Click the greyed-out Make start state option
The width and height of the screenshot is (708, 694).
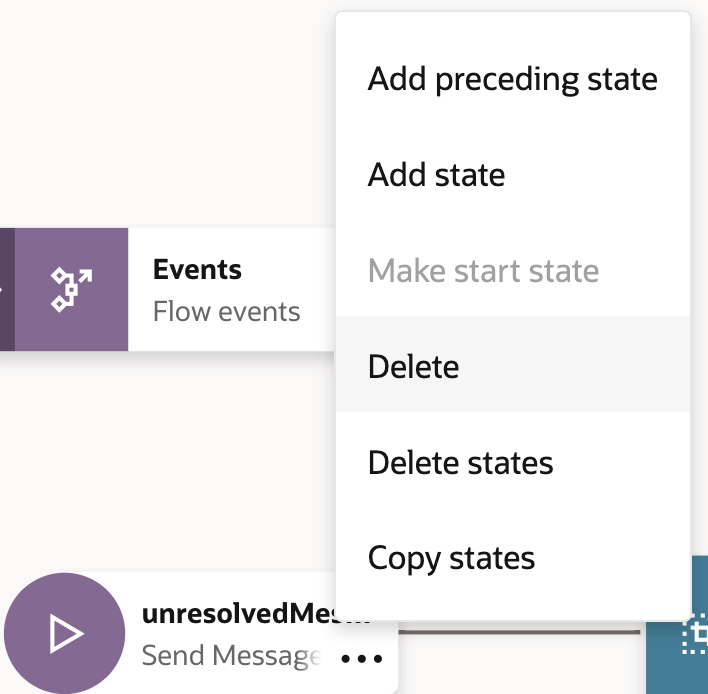(x=483, y=271)
